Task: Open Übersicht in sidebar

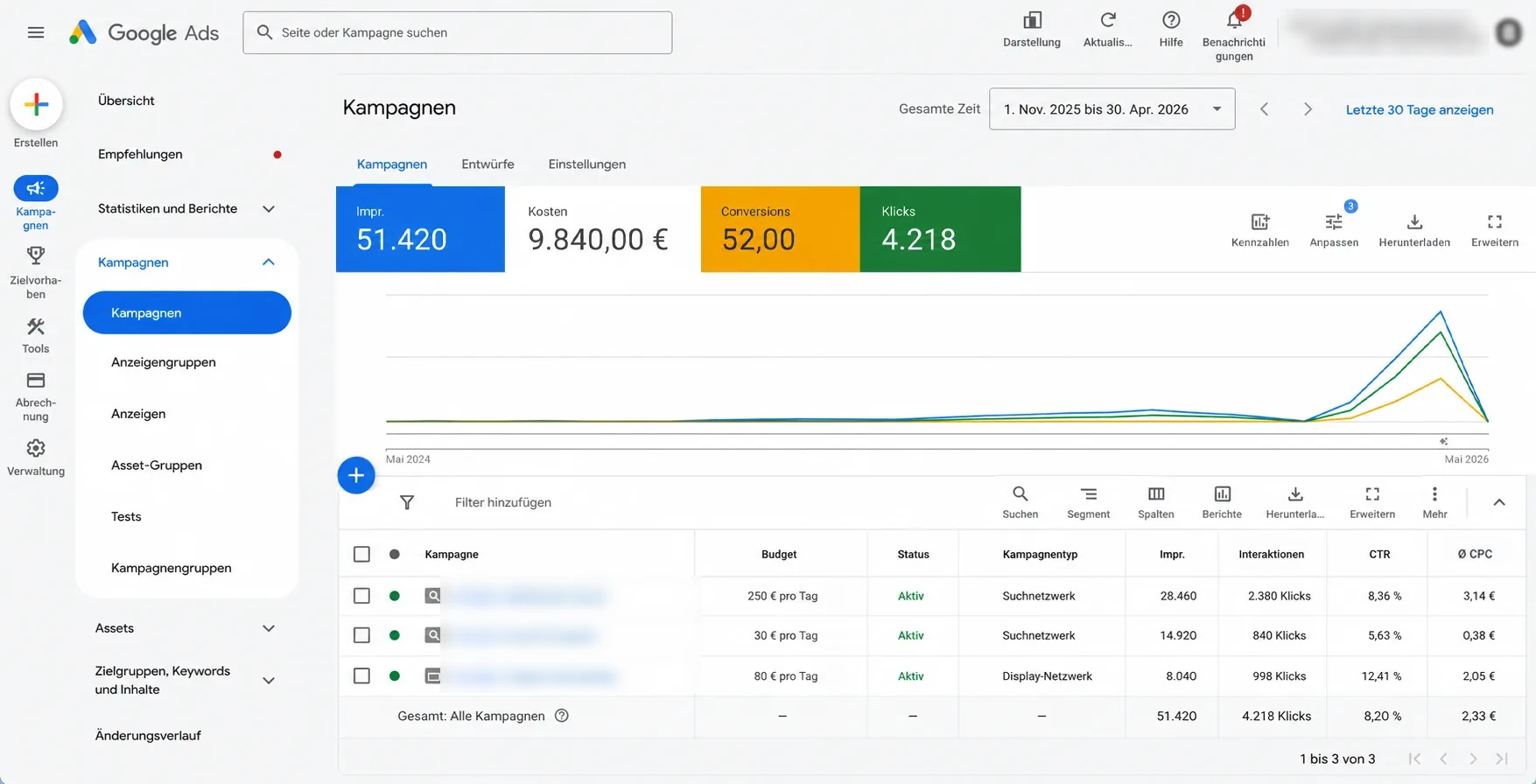Action: [x=126, y=101]
